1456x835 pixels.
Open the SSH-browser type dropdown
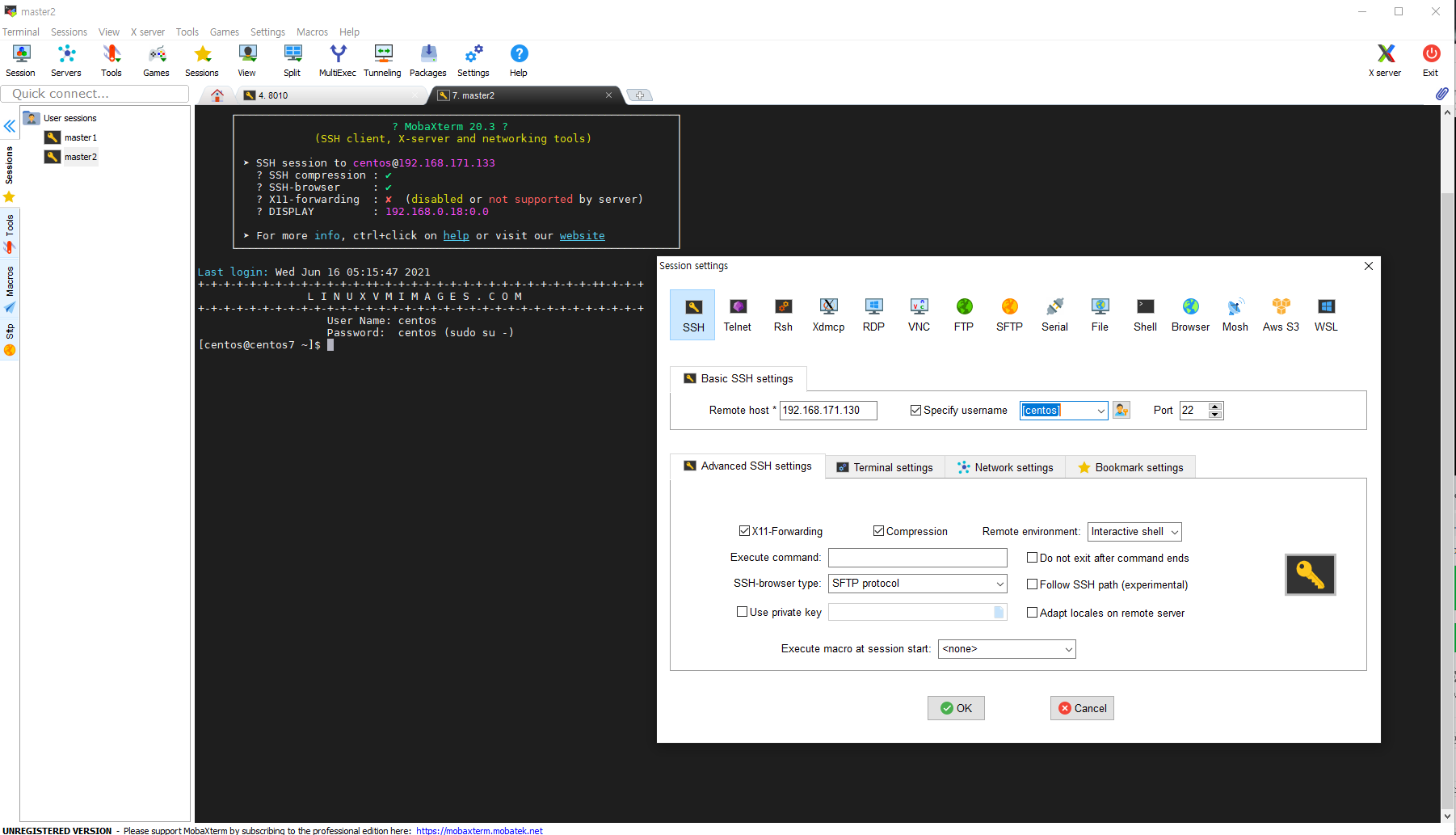point(918,584)
